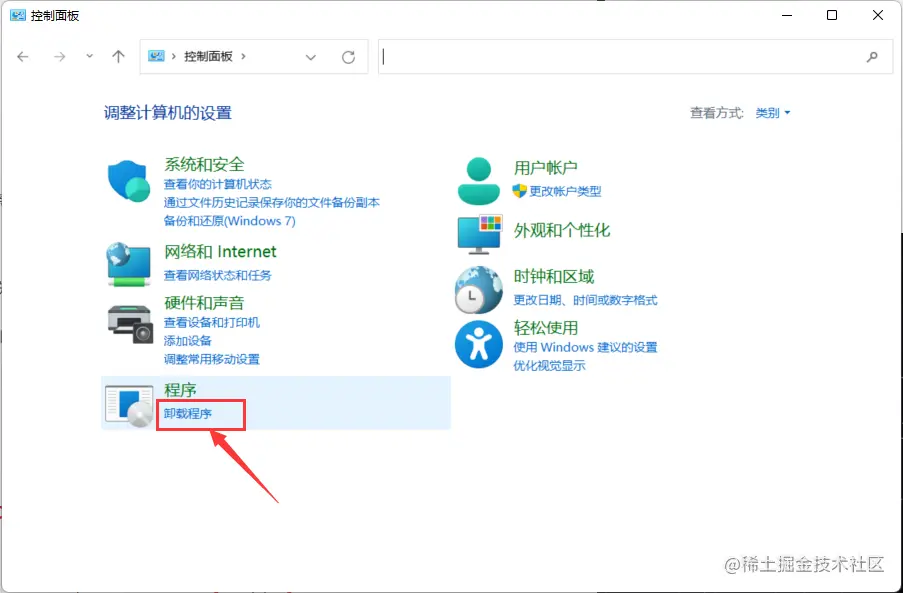Click the 卸载程序 link
The image size is (903, 593).
click(188, 413)
